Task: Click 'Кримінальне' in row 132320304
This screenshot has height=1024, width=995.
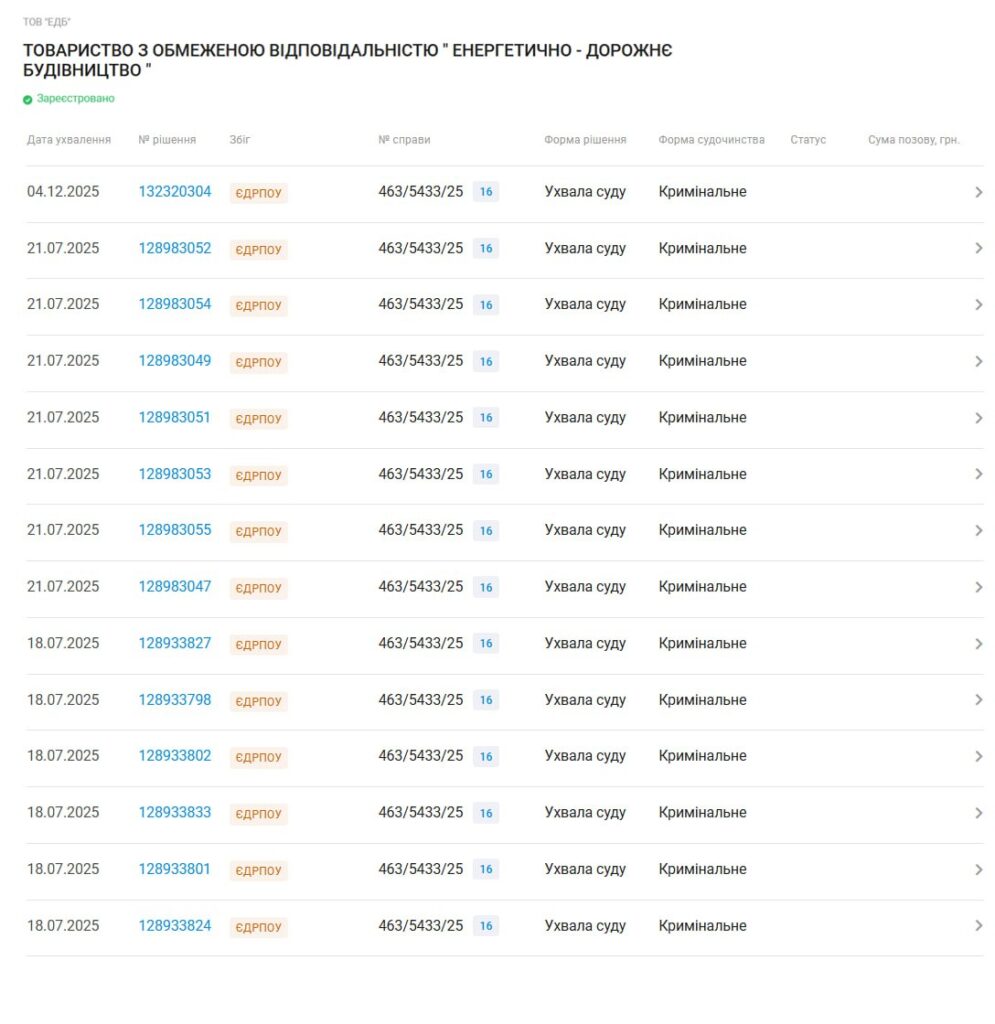Action: click(703, 191)
